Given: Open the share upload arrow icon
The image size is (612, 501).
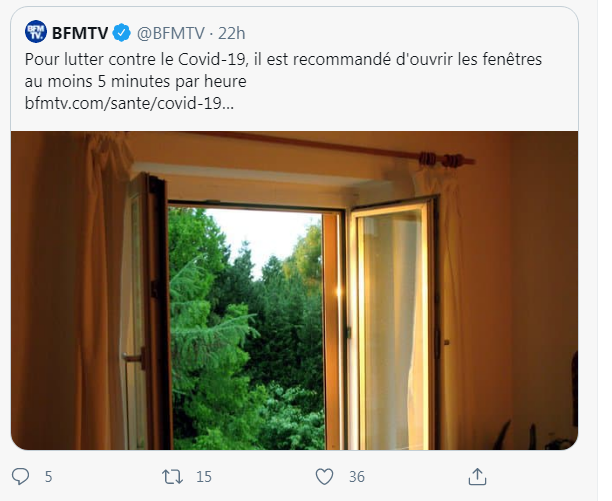Looking at the screenshot, I should click(x=477, y=476).
